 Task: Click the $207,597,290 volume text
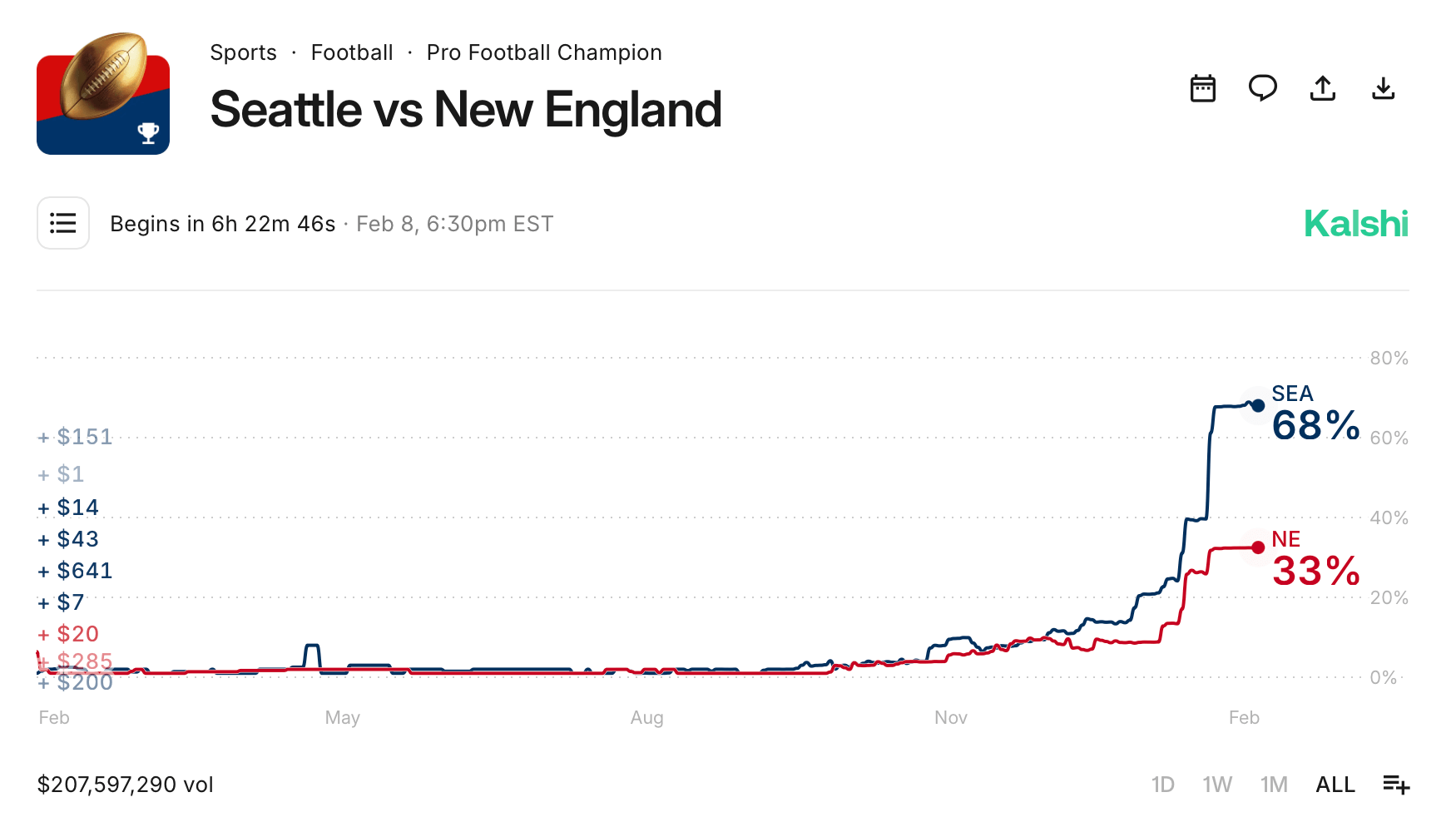click(x=125, y=784)
